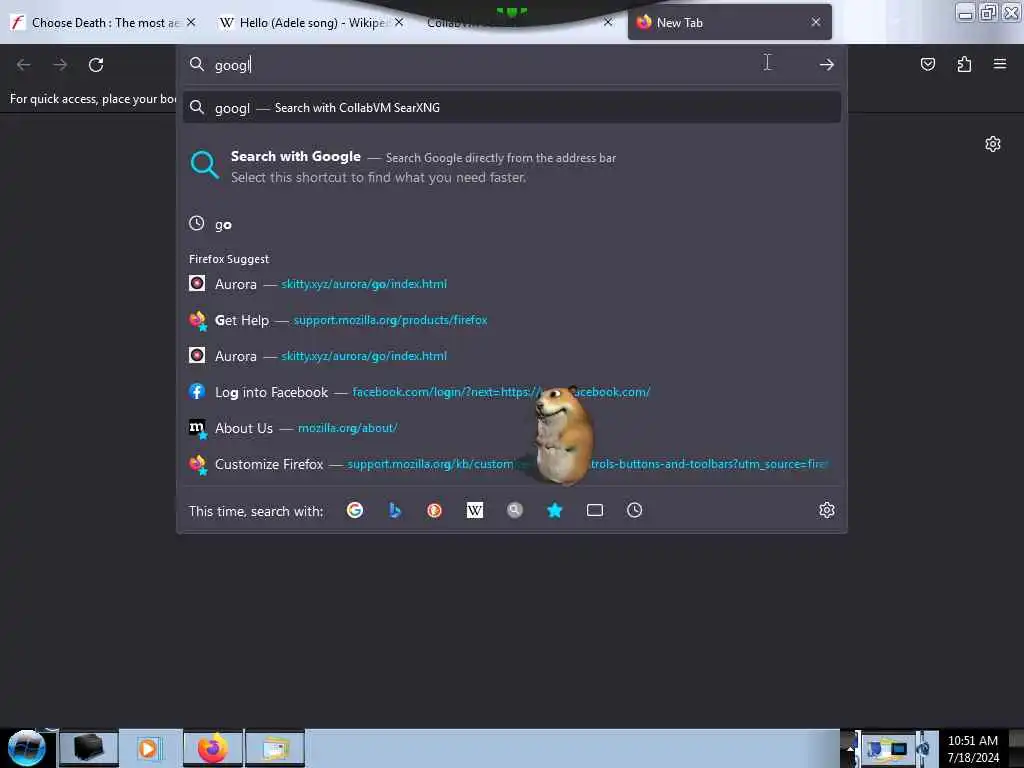The height and width of the screenshot is (768, 1024).
Task: Open first Aurora skitty.xyz suggestion
Action: click(x=512, y=283)
